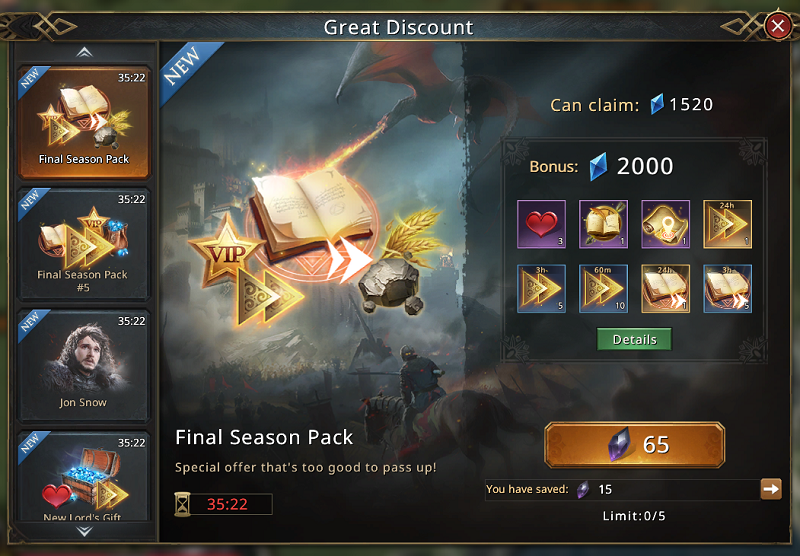Open the Jon Snow pack offer

(x=84, y=365)
